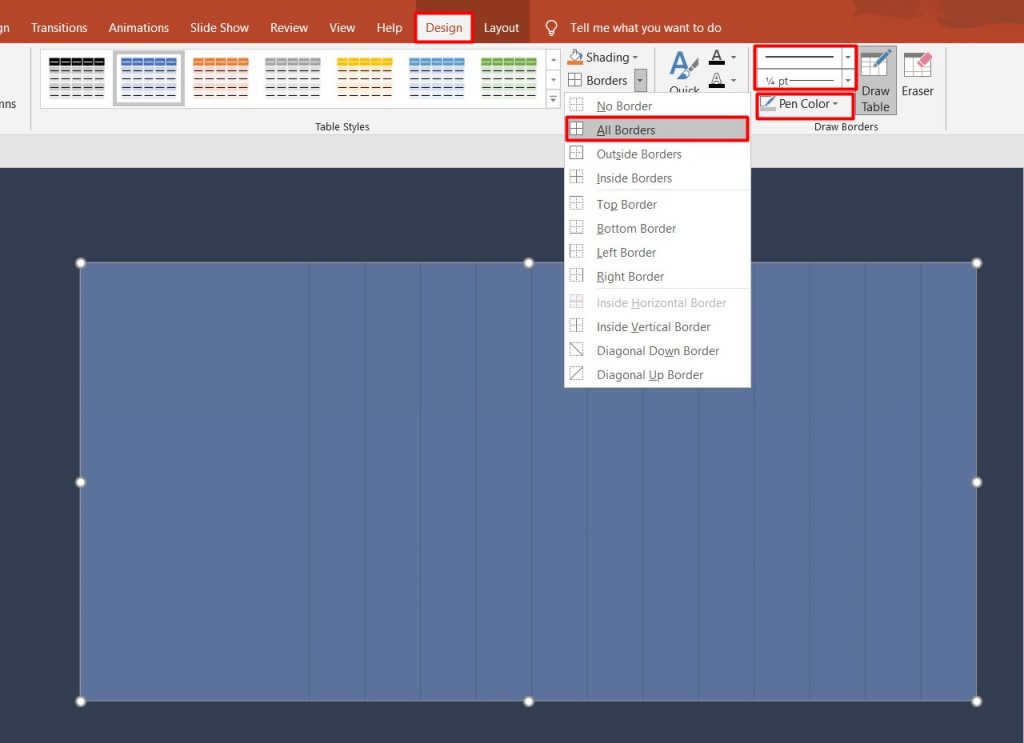The image size is (1024, 743).
Task: Click the Shading paint bucket icon
Action: (575, 57)
